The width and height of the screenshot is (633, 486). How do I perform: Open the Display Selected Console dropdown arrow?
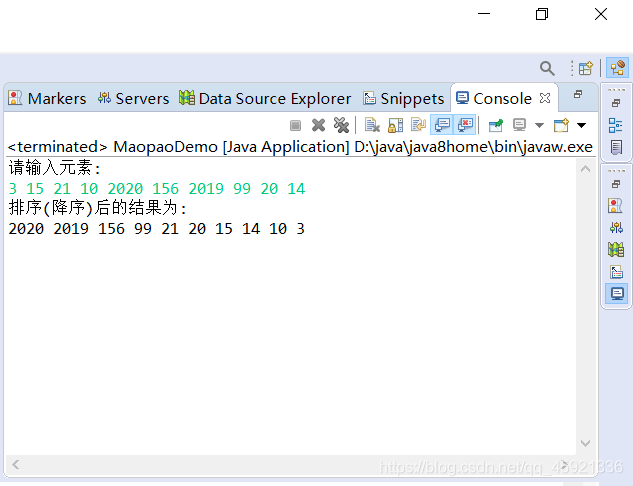[x=539, y=125]
